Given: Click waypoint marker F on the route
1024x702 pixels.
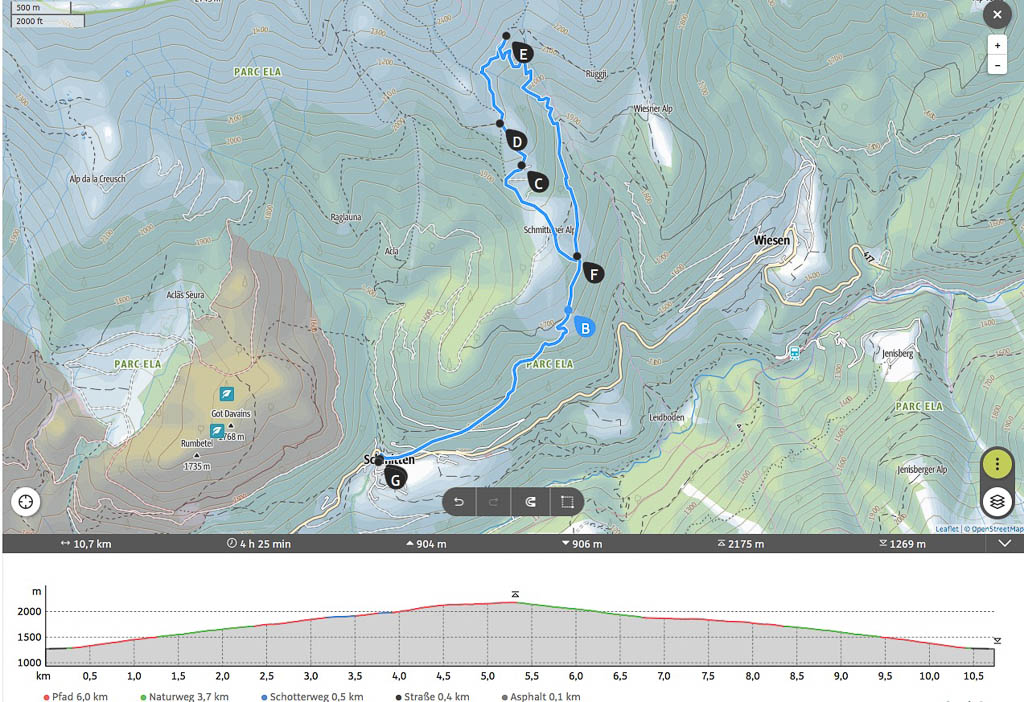Looking at the screenshot, I should (593, 273).
